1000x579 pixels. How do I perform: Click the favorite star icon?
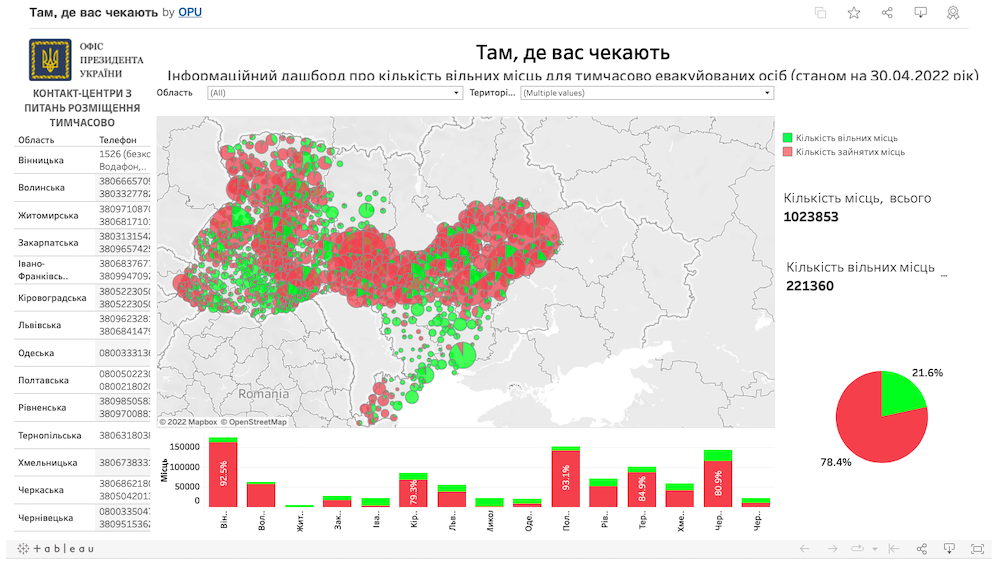coord(854,13)
